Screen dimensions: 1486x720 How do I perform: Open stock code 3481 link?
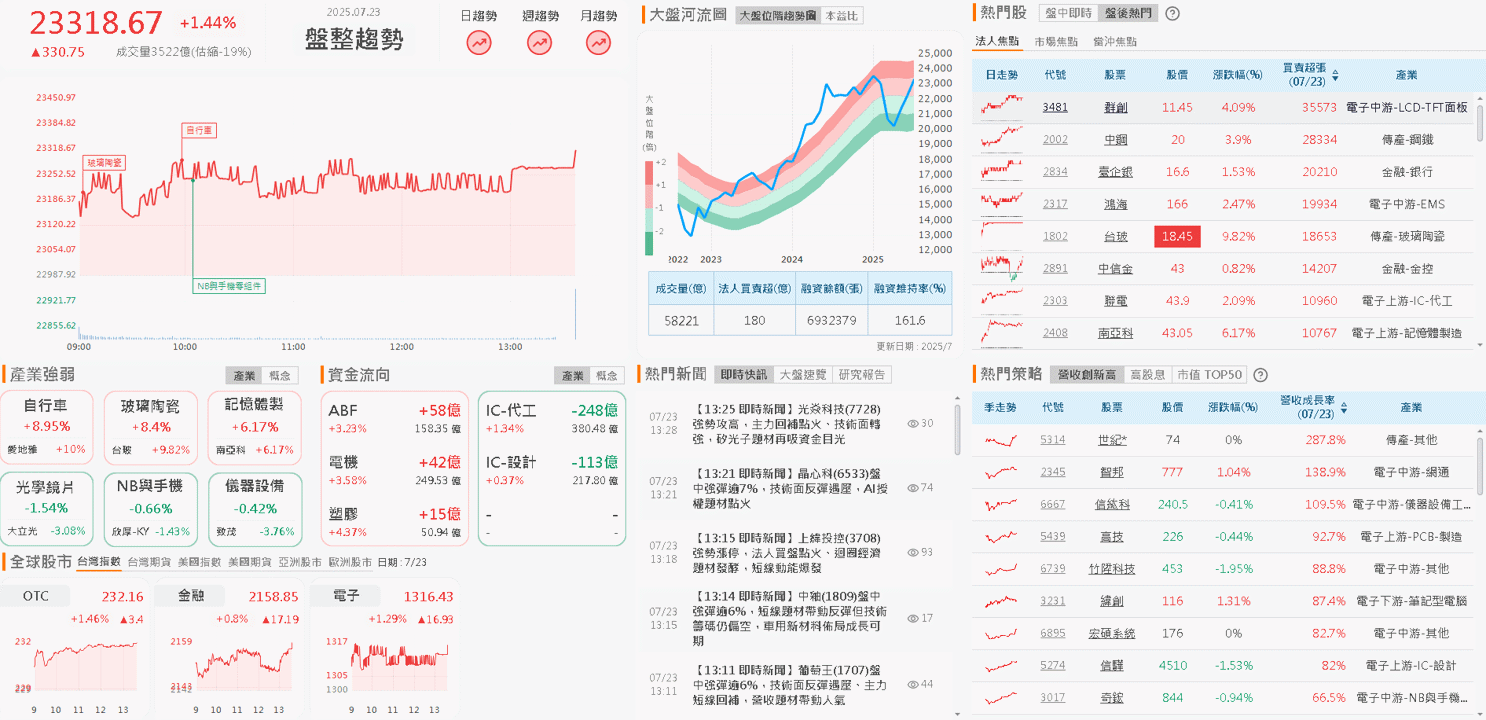1055,107
